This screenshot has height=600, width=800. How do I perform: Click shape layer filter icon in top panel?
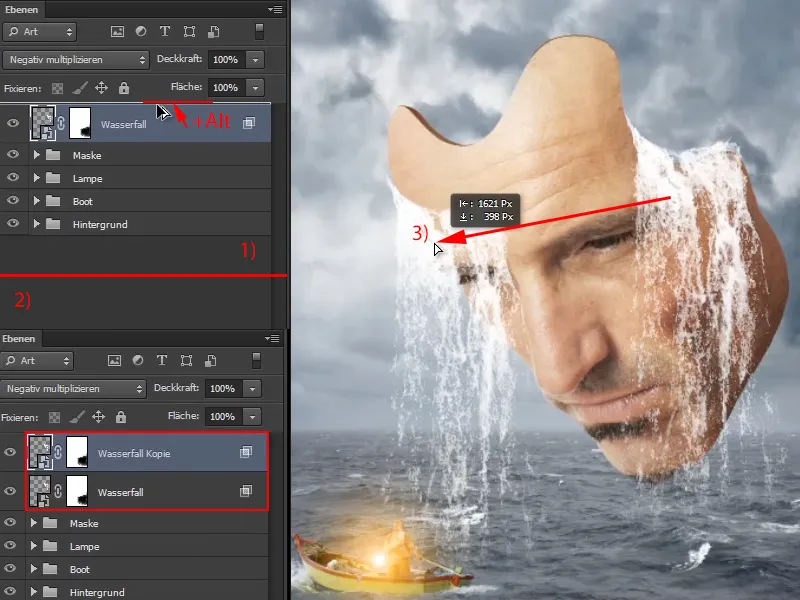click(189, 32)
